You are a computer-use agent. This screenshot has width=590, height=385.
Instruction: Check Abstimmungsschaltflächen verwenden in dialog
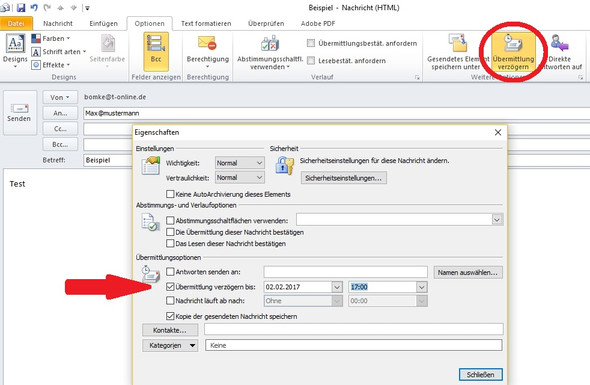tap(170, 221)
